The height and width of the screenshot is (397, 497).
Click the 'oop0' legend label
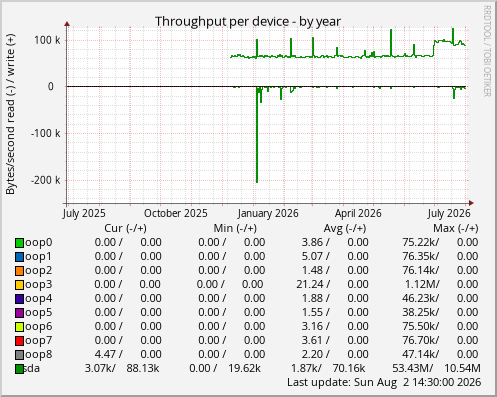pyautogui.click(x=39, y=243)
